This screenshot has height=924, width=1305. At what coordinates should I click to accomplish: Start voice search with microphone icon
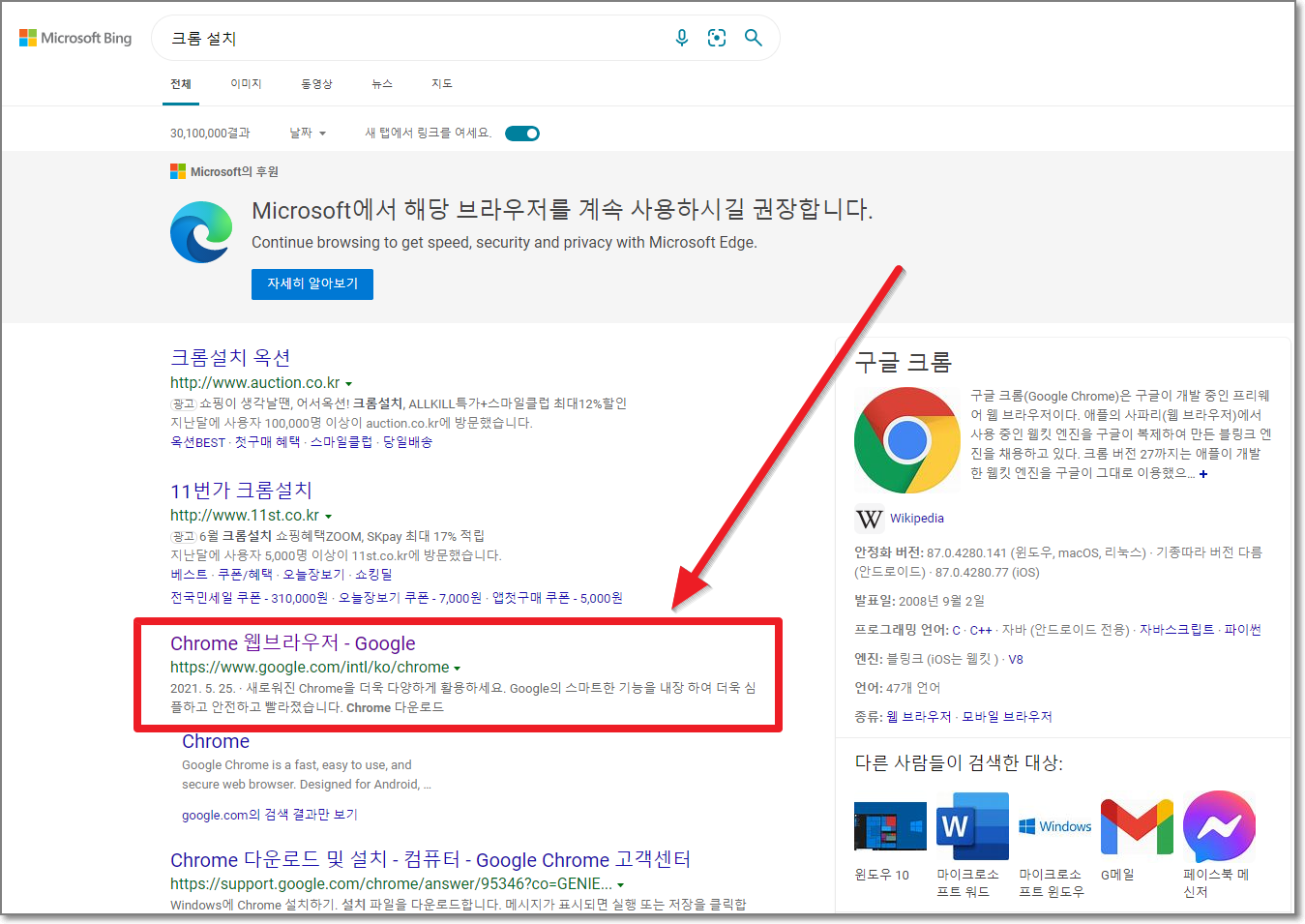pyautogui.click(x=682, y=38)
